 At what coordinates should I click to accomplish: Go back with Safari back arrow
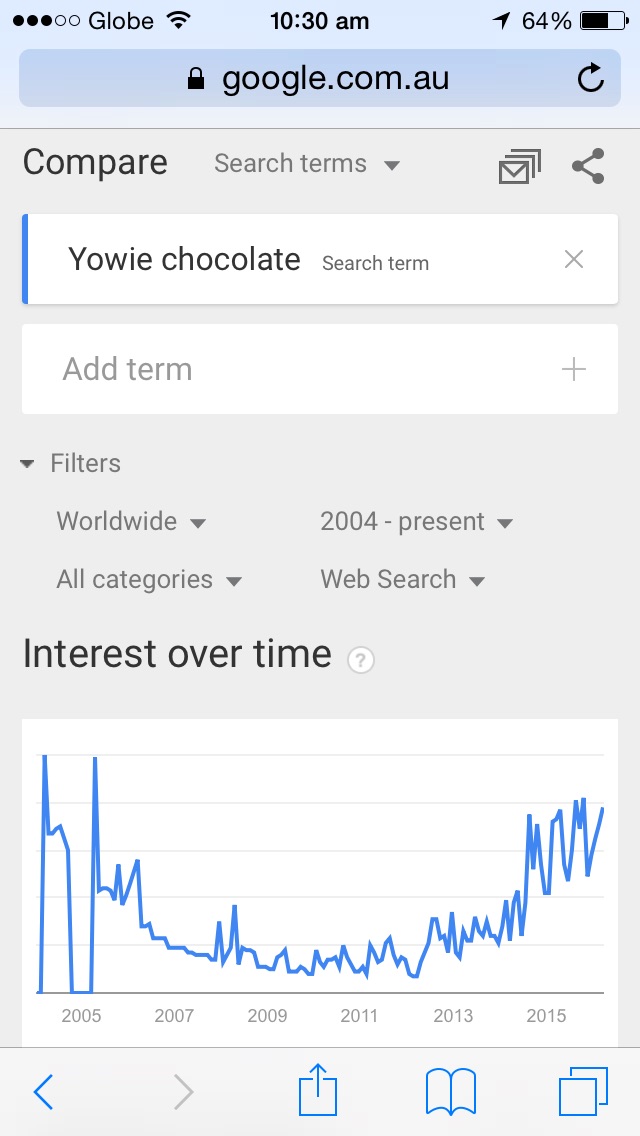[x=43, y=1091]
